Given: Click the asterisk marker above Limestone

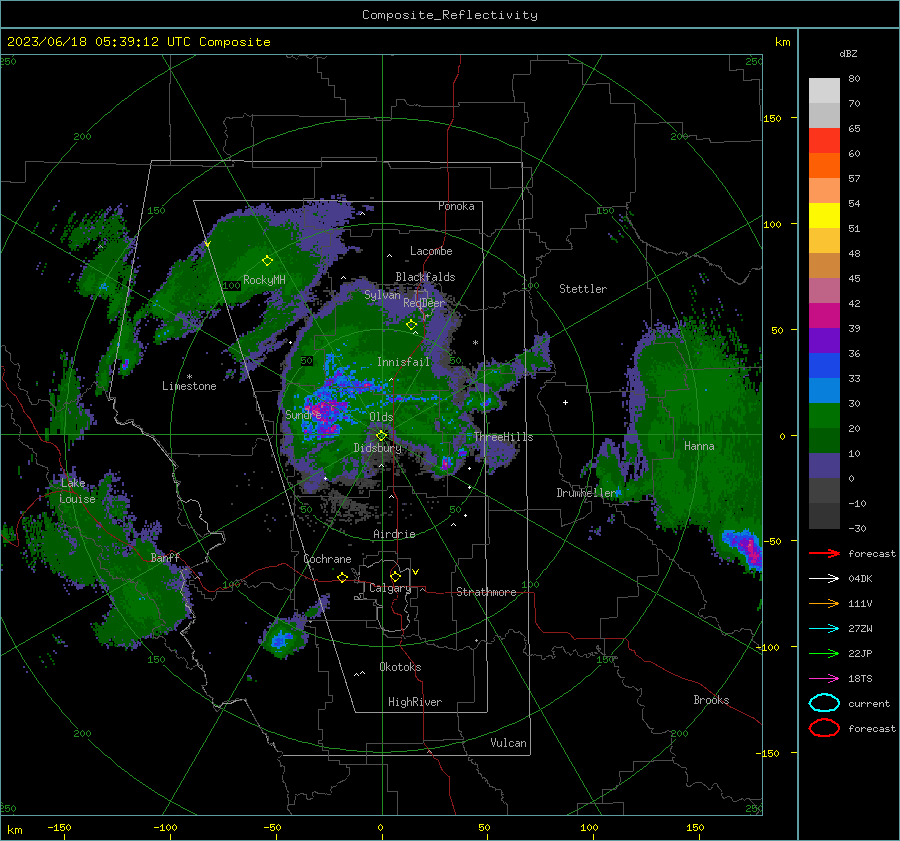Looking at the screenshot, I should click(x=189, y=377).
